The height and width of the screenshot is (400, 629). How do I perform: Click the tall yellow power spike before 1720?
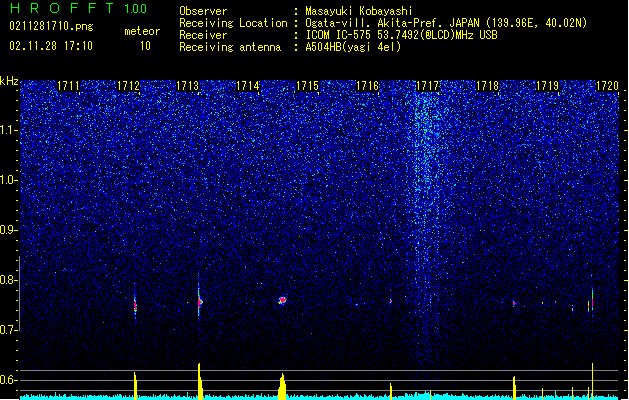click(x=592, y=381)
